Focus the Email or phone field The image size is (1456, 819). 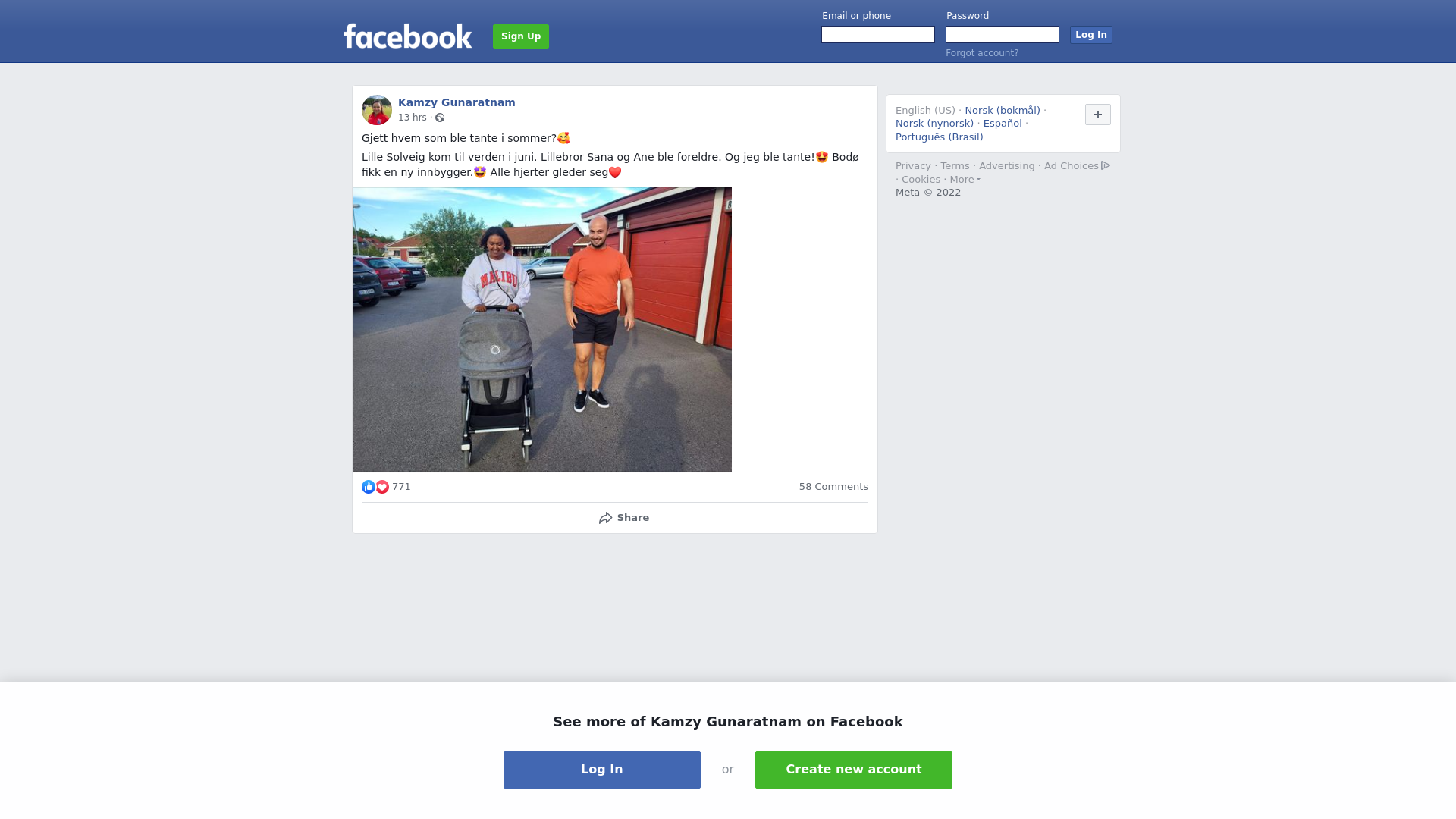pyautogui.click(x=878, y=35)
